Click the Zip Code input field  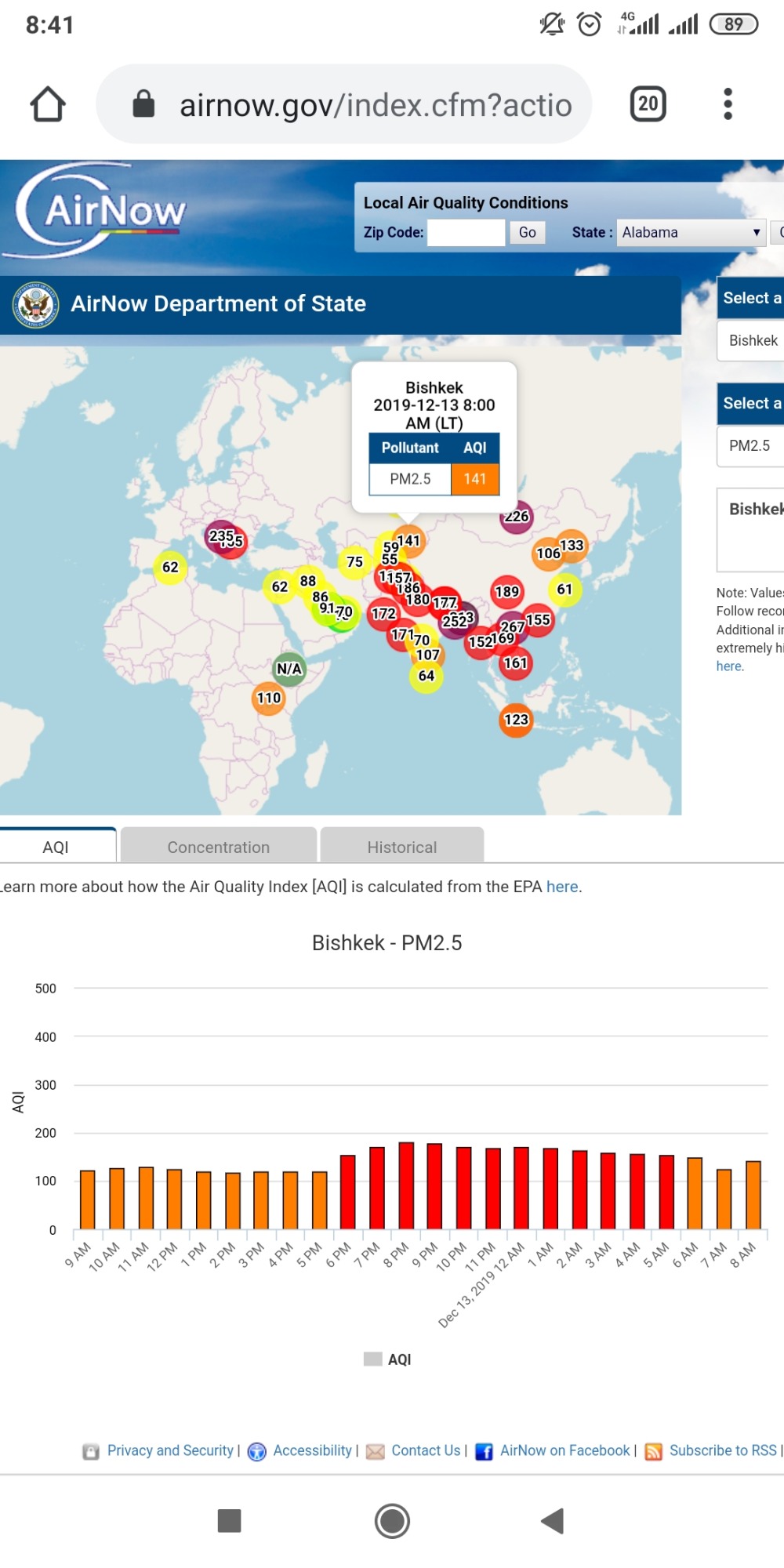click(x=466, y=233)
